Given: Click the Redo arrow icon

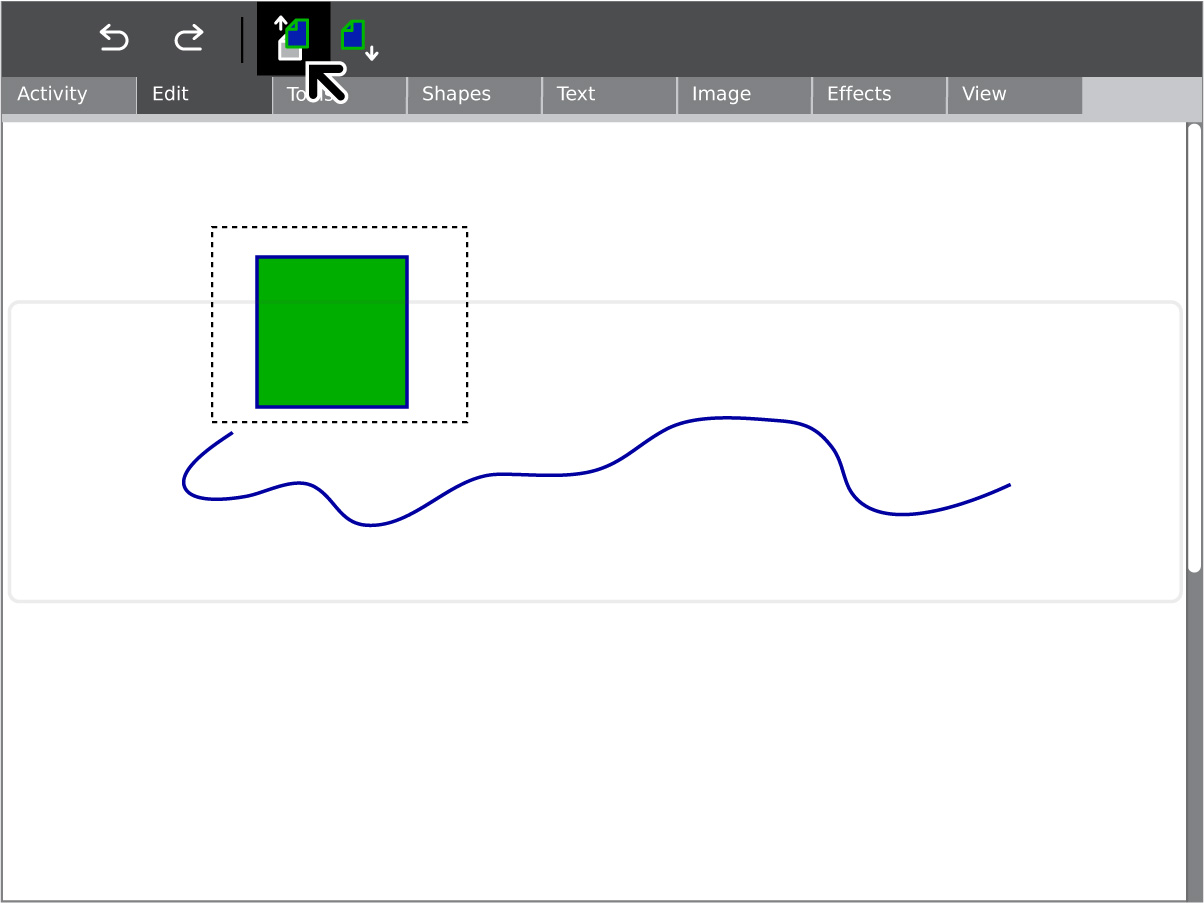Looking at the screenshot, I should click(188, 39).
